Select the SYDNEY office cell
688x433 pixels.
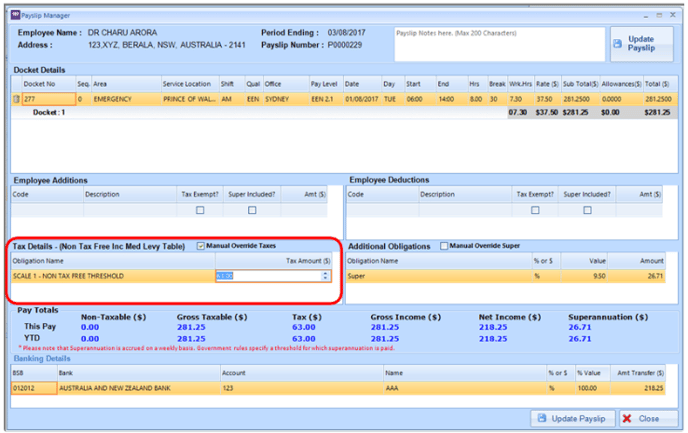(286, 99)
